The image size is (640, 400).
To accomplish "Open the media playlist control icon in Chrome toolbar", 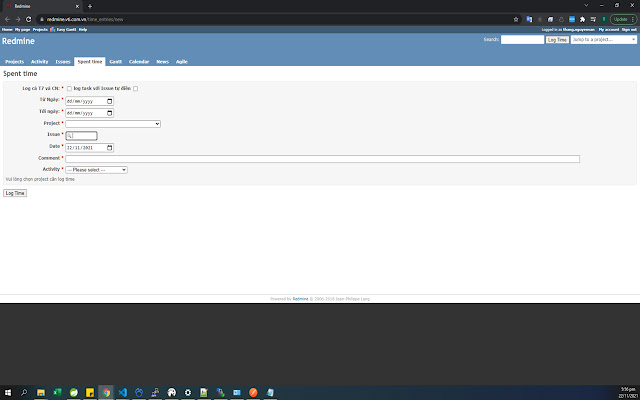I will tap(593, 19).
